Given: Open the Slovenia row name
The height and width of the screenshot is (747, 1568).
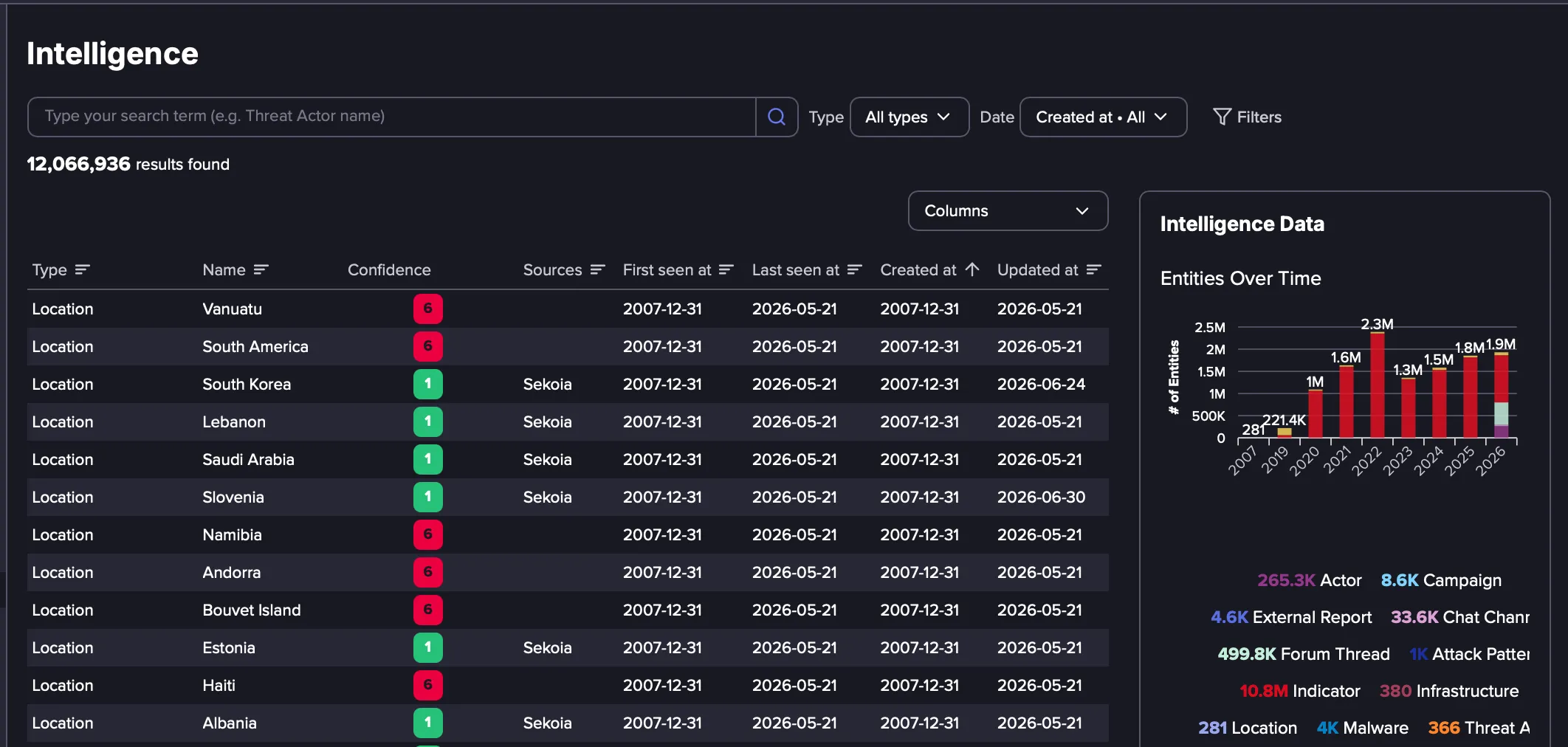Looking at the screenshot, I should click(x=233, y=497).
